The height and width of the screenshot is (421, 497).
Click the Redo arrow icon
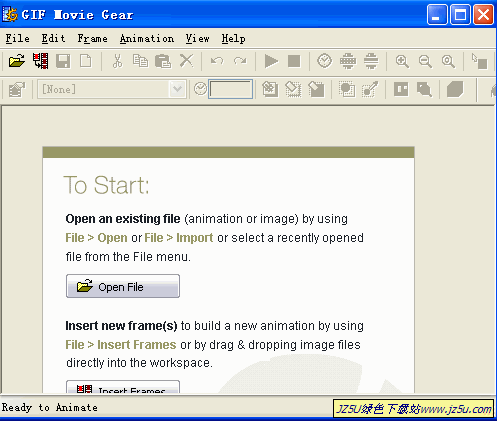[240, 61]
